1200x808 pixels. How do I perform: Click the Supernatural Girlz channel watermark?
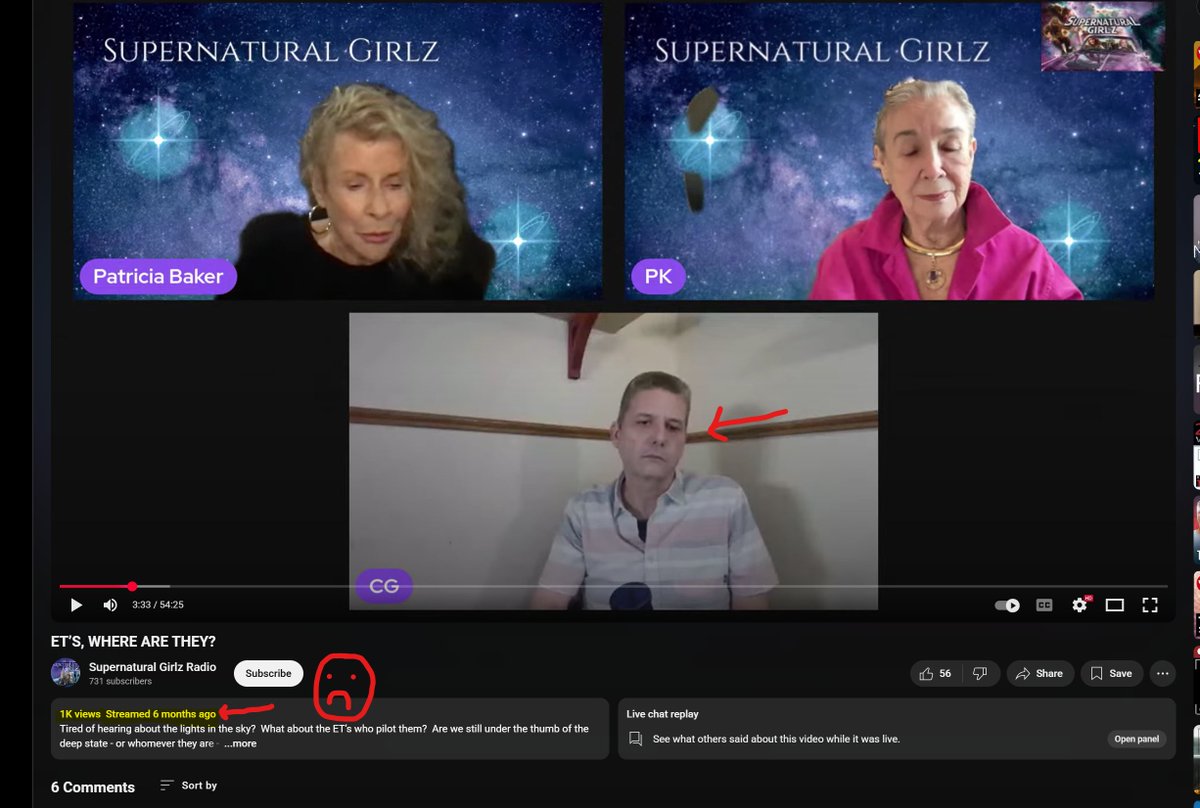pos(1103,37)
